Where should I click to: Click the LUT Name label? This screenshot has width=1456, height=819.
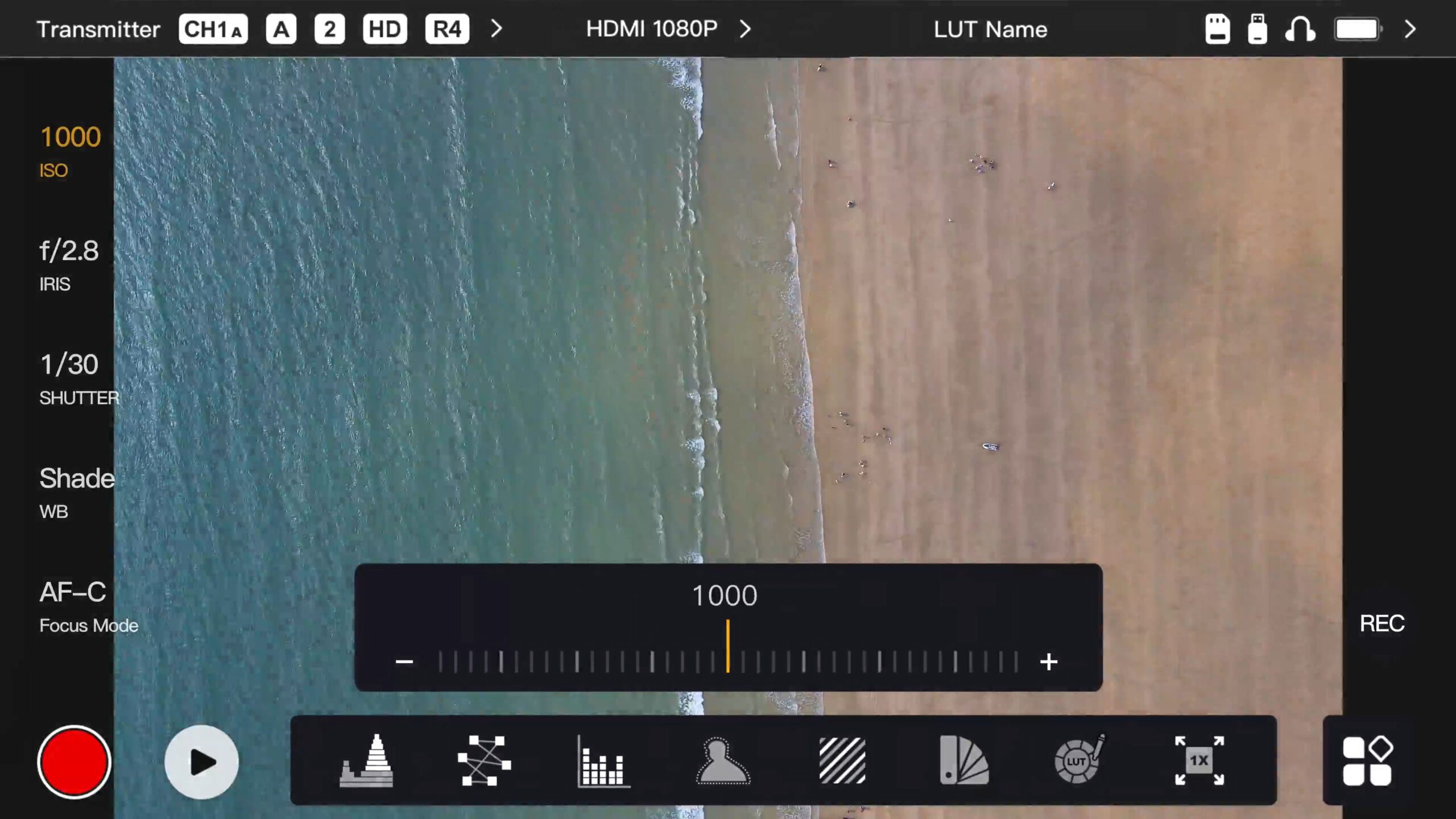990,29
